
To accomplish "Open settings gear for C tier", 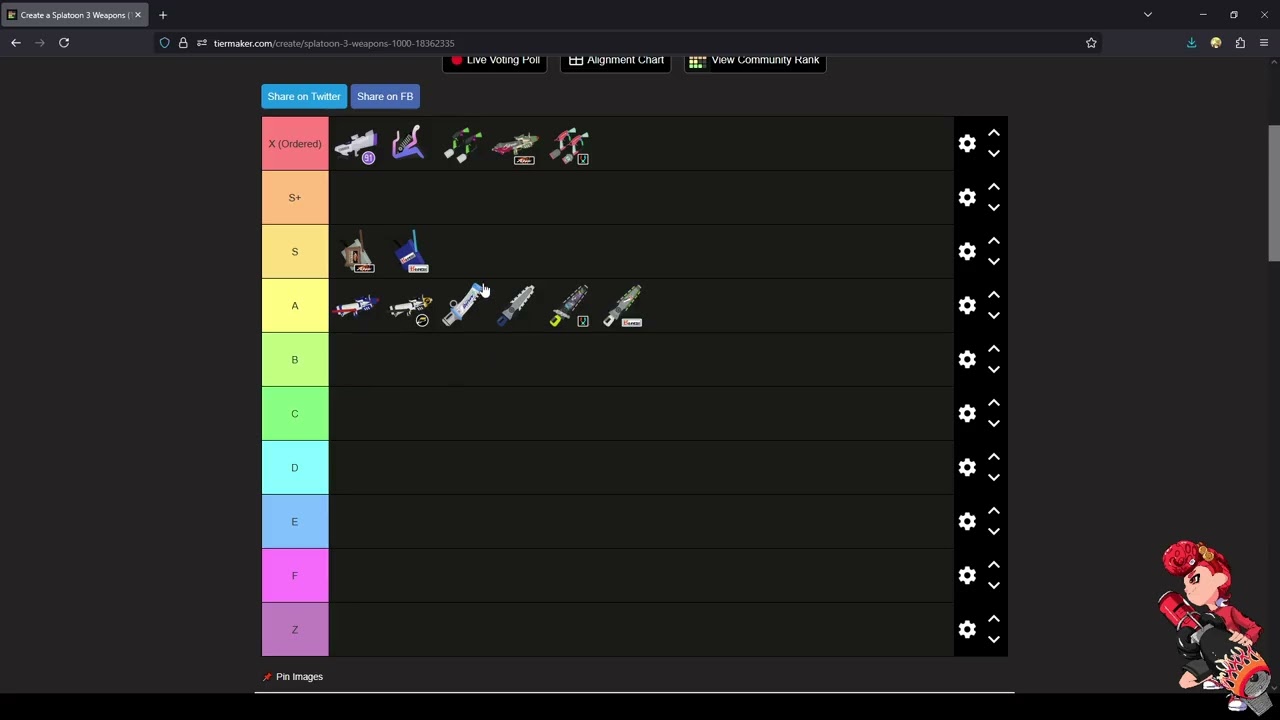I will pyautogui.click(x=967, y=414).
